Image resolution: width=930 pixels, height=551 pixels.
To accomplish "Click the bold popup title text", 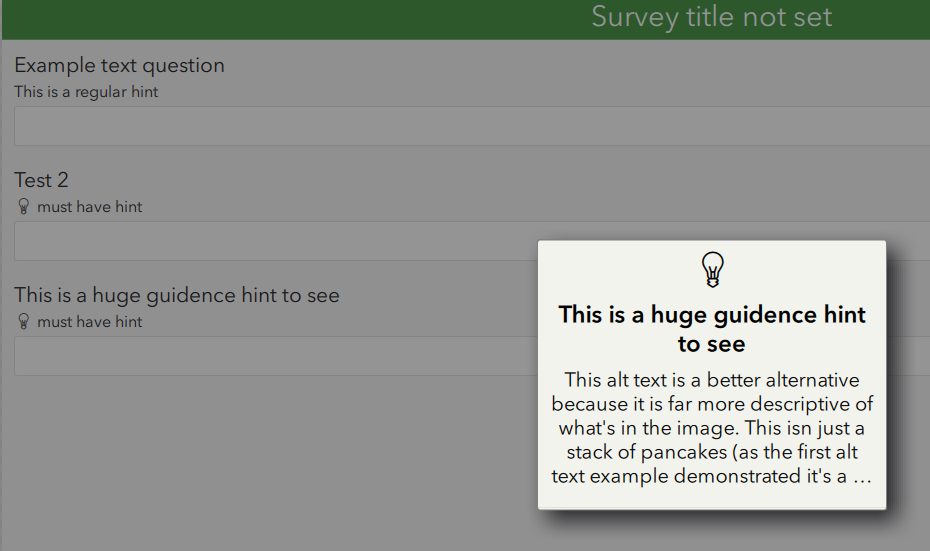I will 712,316.
